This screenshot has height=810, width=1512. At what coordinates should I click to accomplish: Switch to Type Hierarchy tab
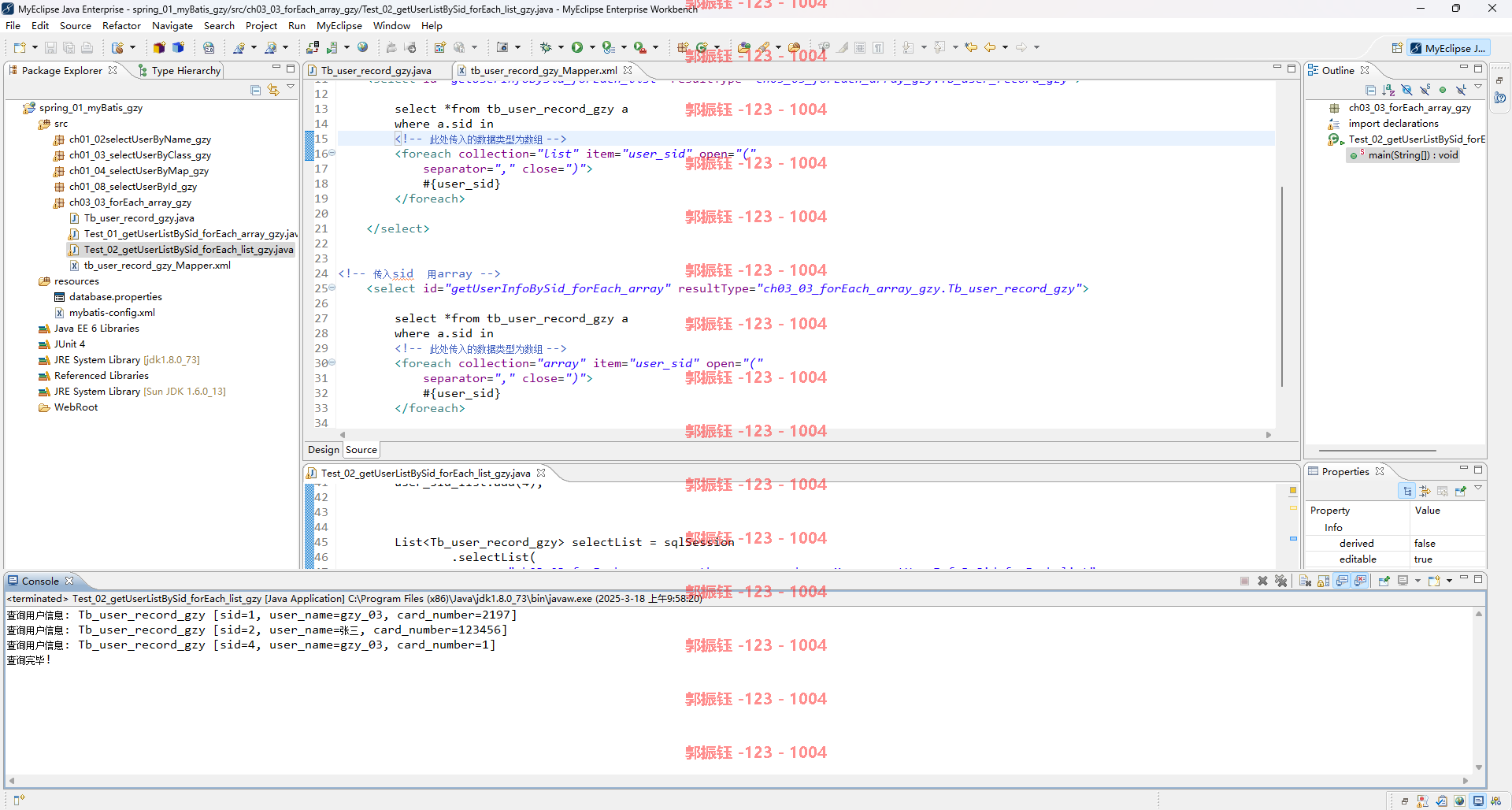(179, 70)
